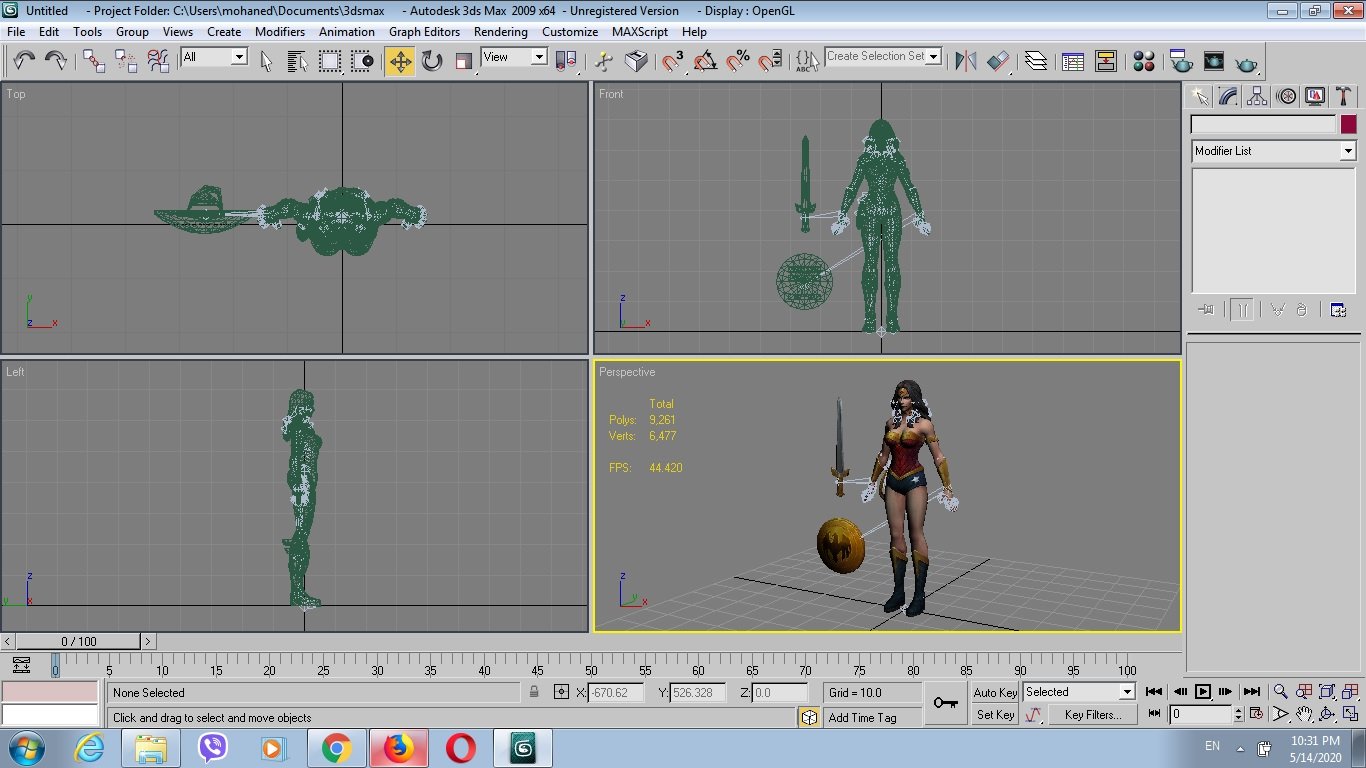Image resolution: width=1366 pixels, height=768 pixels.
Task: Open the Modifiers menu
Action: point(279,31)
